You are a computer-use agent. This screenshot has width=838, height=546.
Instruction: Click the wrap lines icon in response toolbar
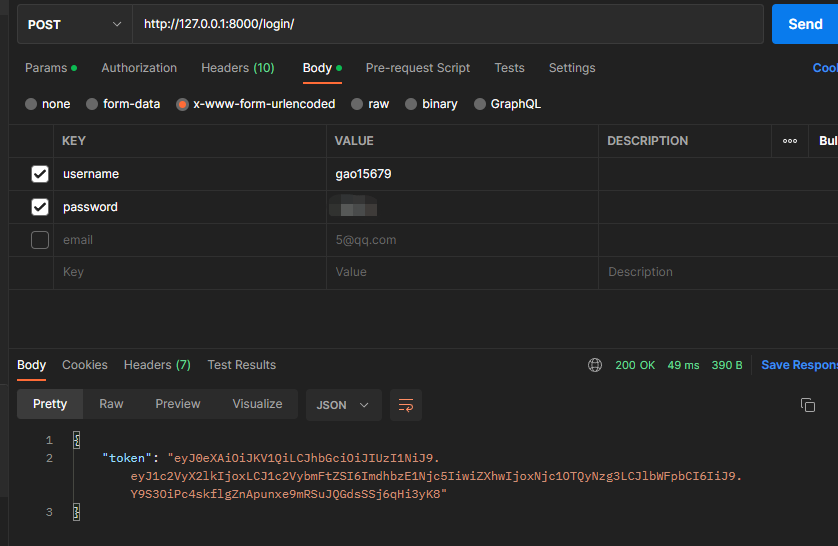pyautogui.click(x=406, y=405)
